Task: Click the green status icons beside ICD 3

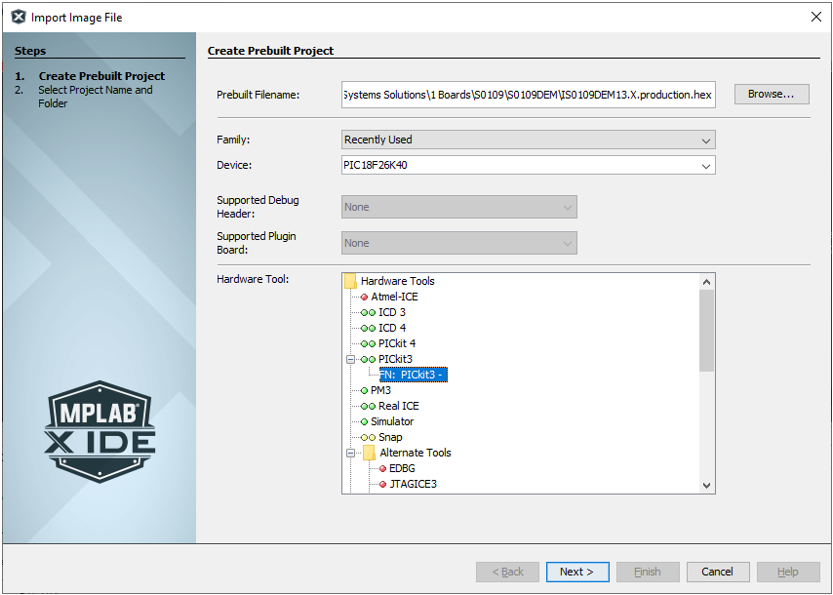Action: (368, 312)
